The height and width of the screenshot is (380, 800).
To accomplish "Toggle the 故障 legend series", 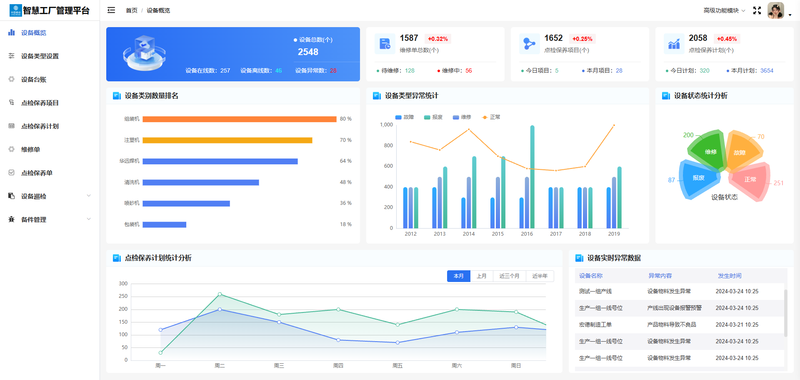I will click(405, 117).
